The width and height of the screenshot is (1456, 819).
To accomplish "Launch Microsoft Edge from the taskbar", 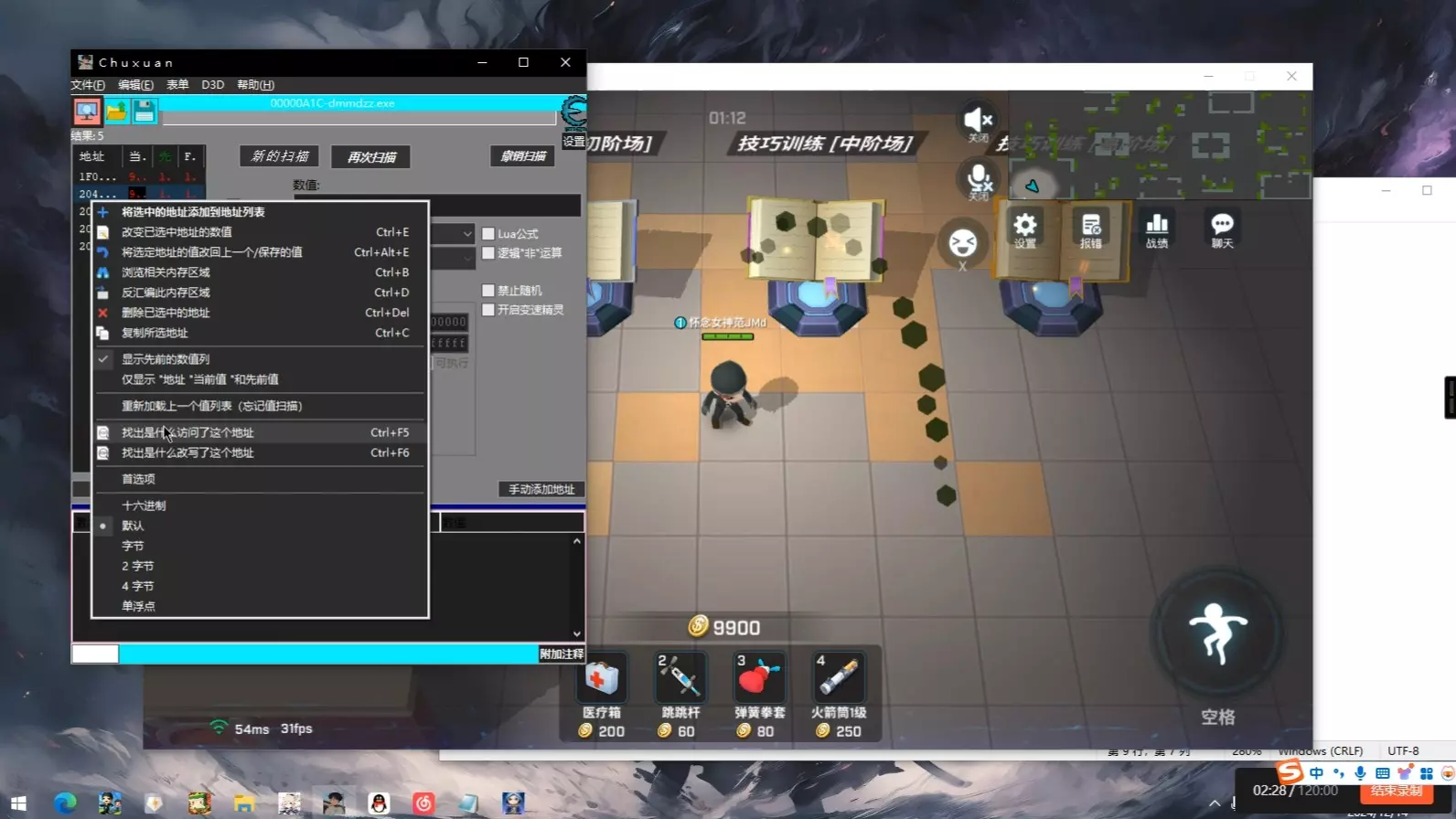I will [x=64, y=803].
